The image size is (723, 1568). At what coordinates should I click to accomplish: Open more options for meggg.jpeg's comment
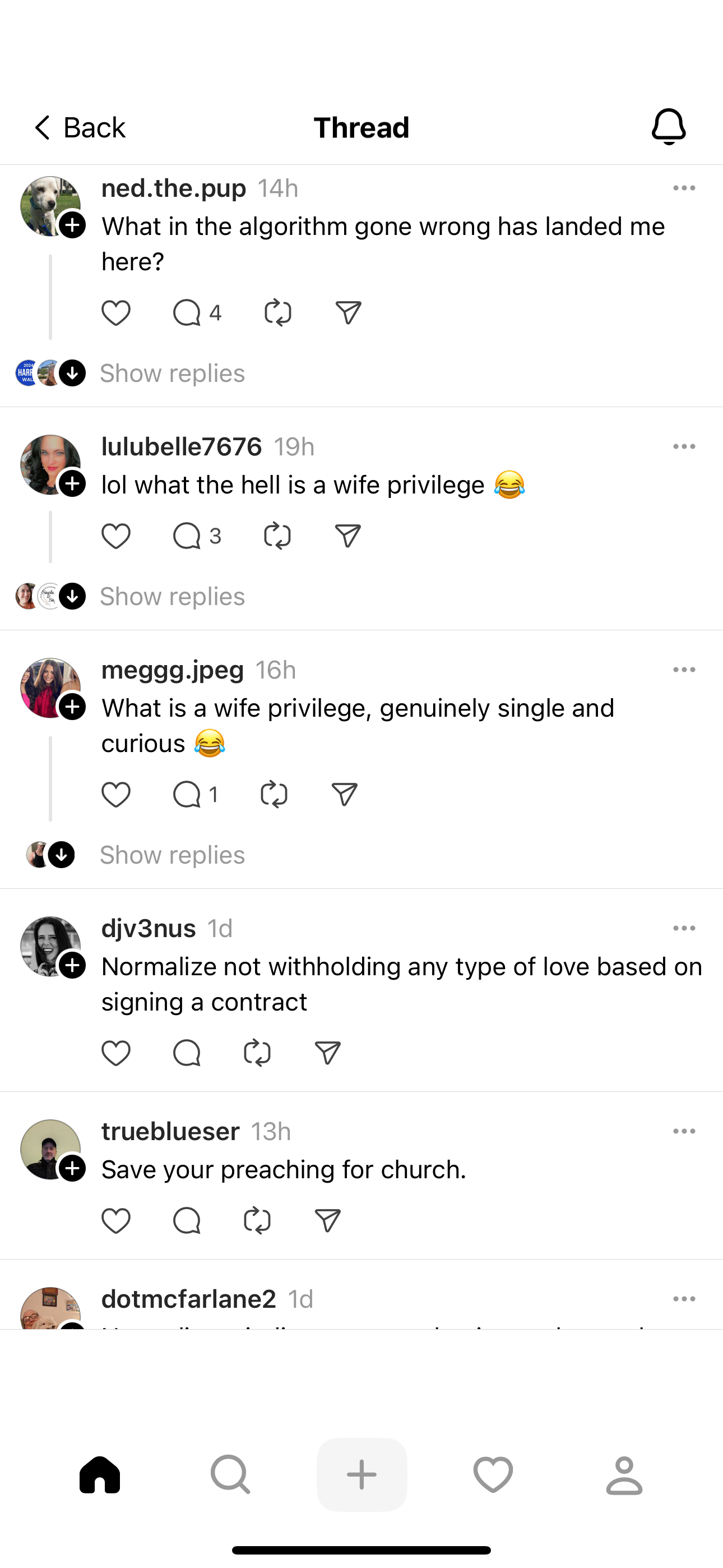click(x=684, y=670)
